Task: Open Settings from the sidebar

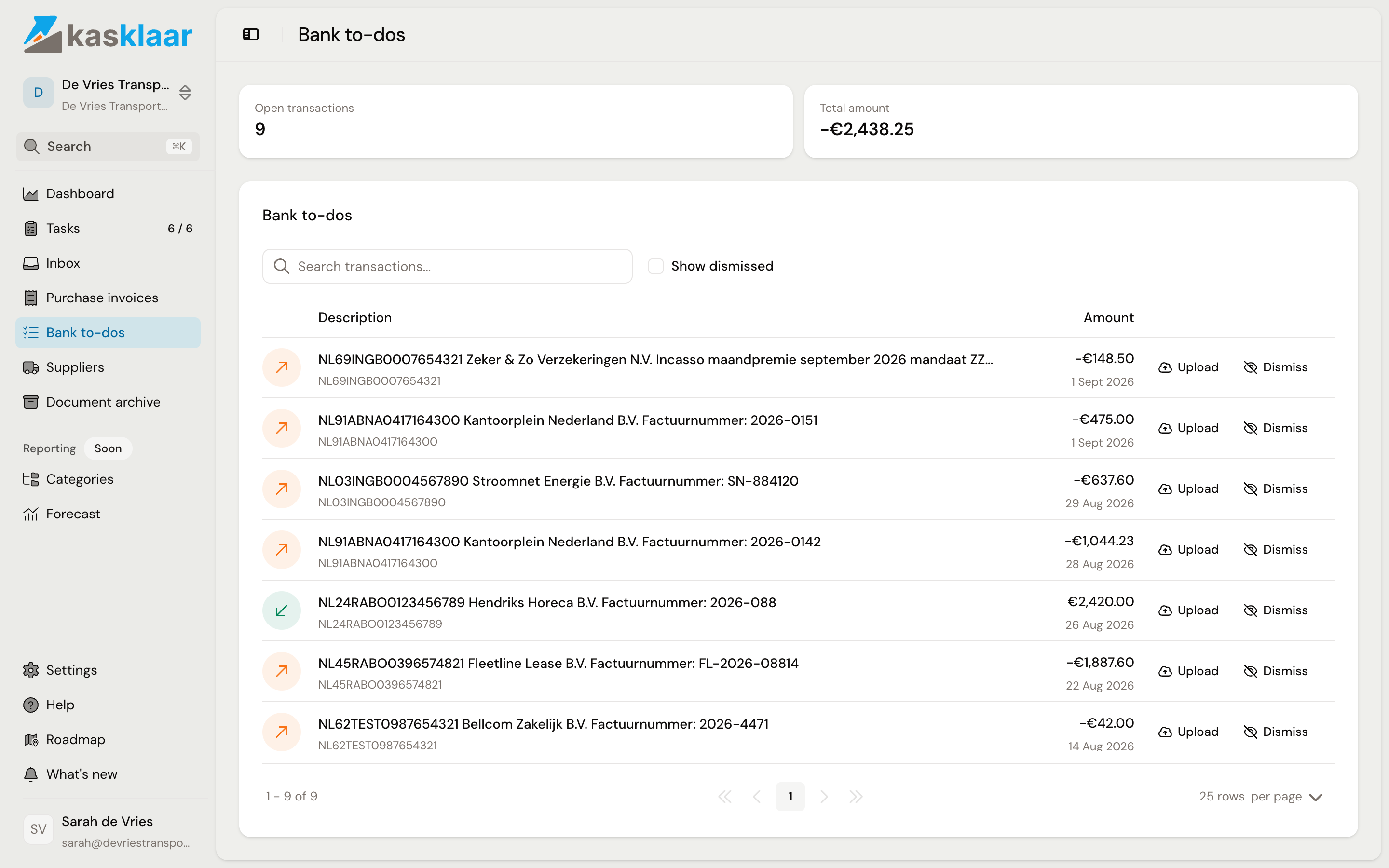Action: [108, 670]
